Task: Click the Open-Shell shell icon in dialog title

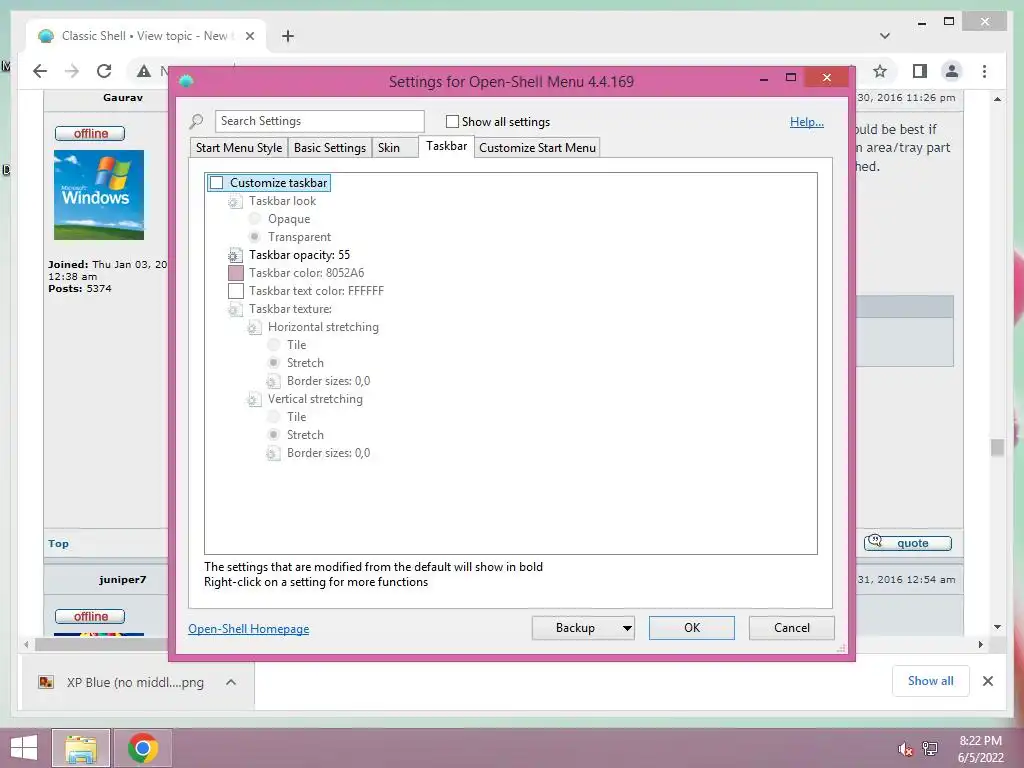Action: (x=186, y=81)
